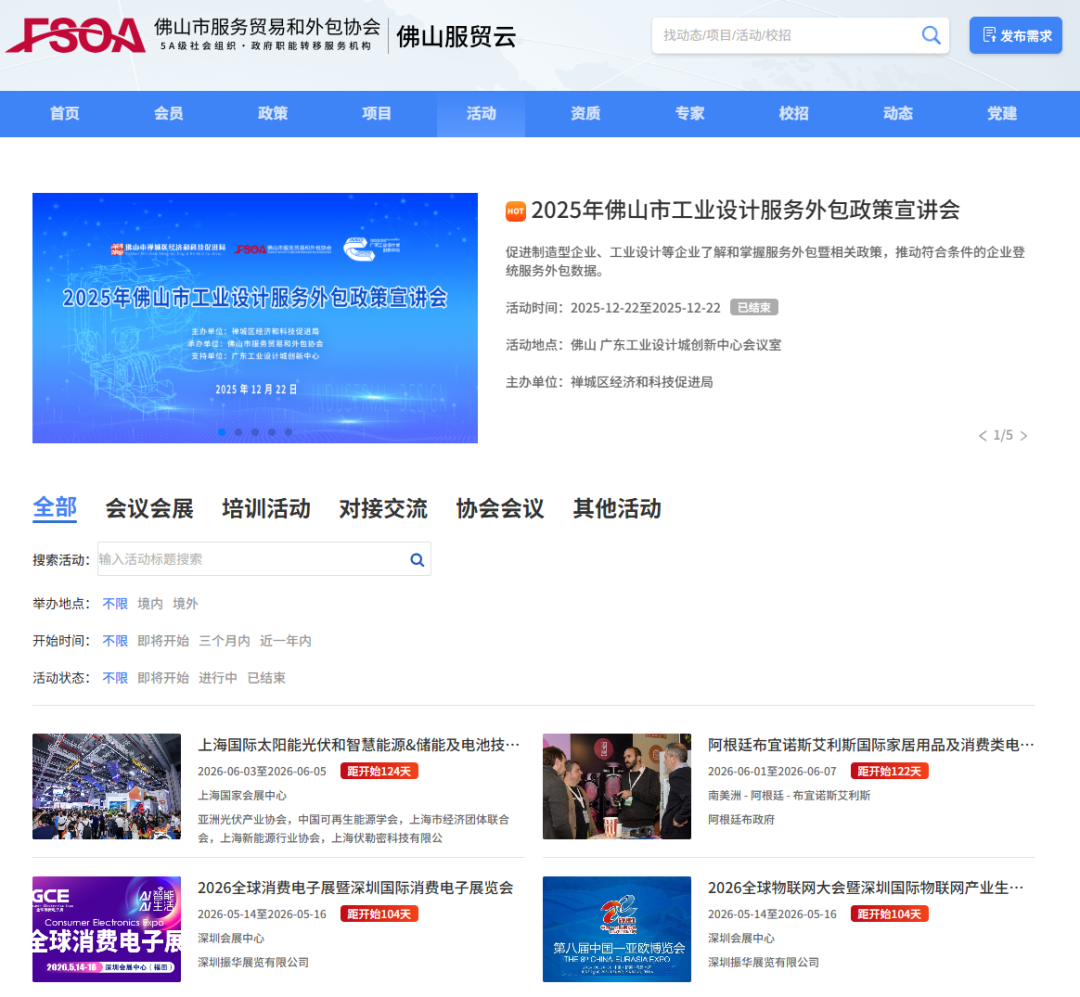
Task: Open the 党建 navigation menu
Action: tap(1001, 113)
